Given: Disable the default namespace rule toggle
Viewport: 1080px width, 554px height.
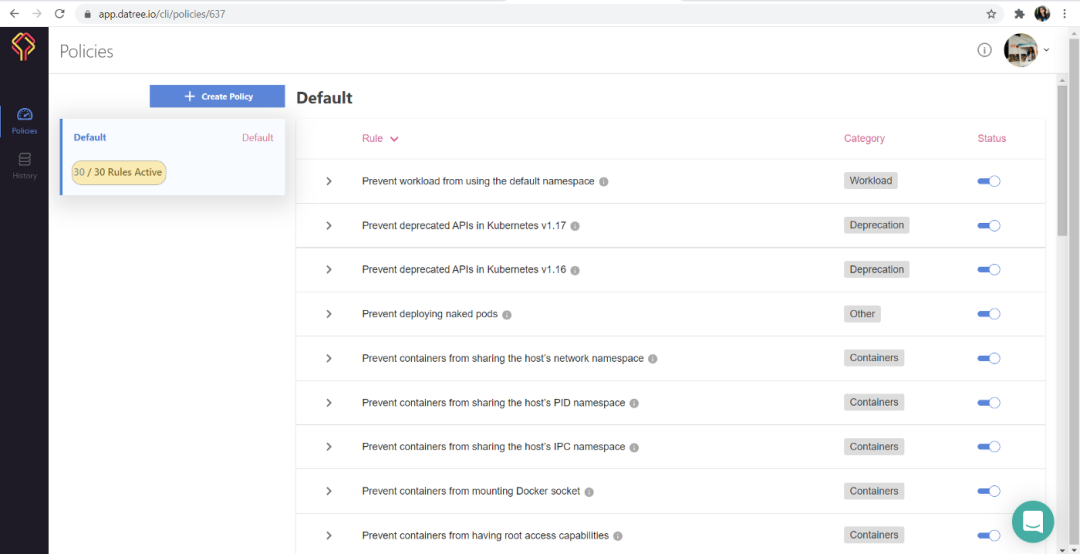Looking at the screenshot, I should (x=988, y=181).
